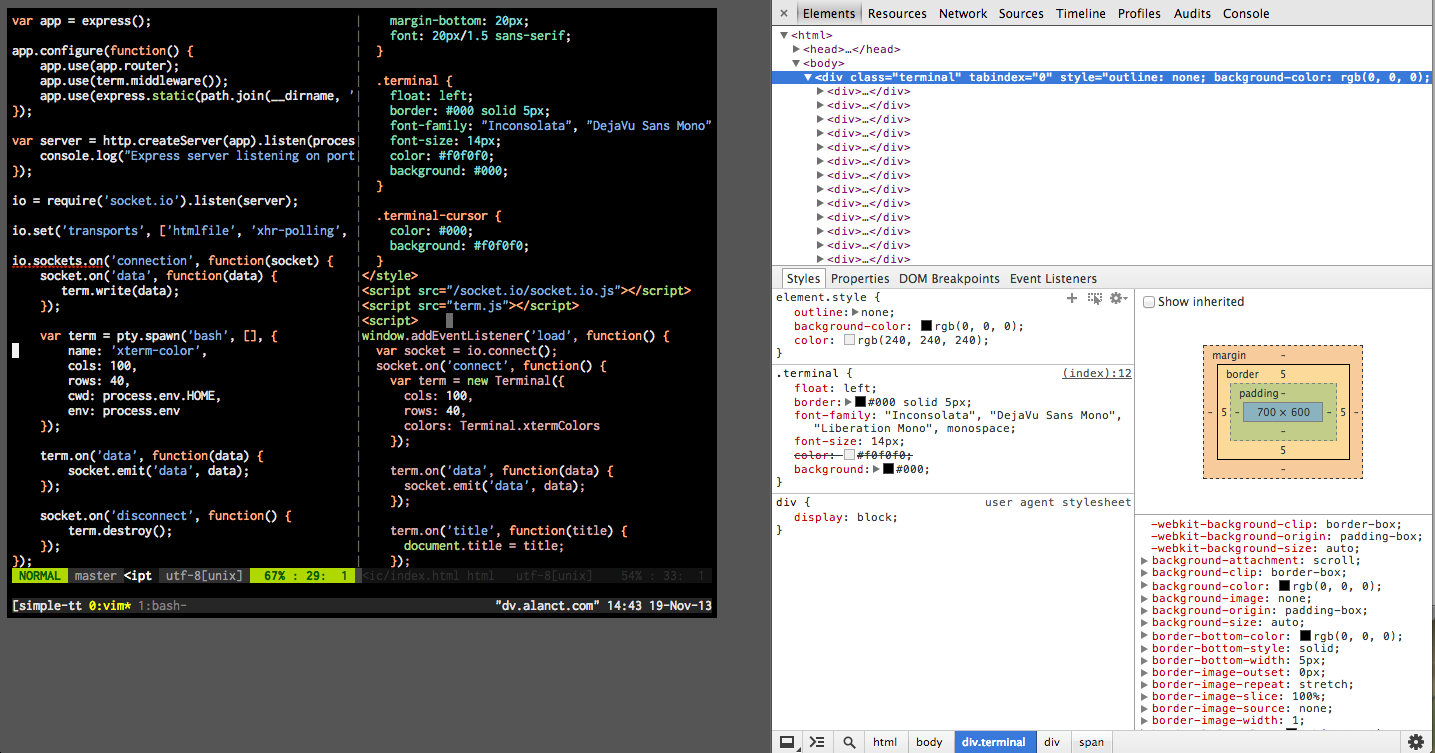The image size is (1435, 753).
Task: Switch to the Resources tab
Action: (897, 14)
